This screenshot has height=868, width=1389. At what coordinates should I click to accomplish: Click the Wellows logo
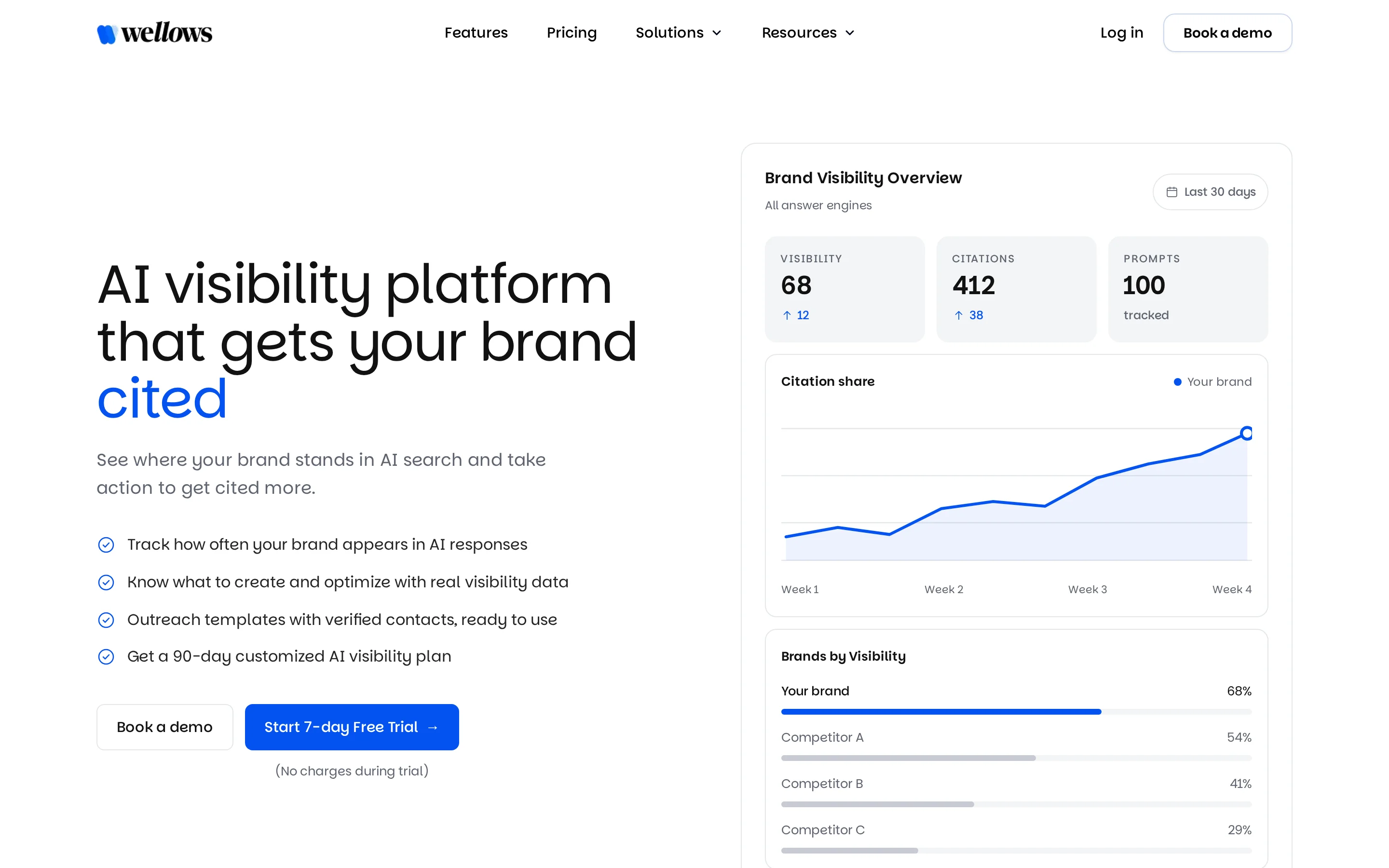[154, 33]
